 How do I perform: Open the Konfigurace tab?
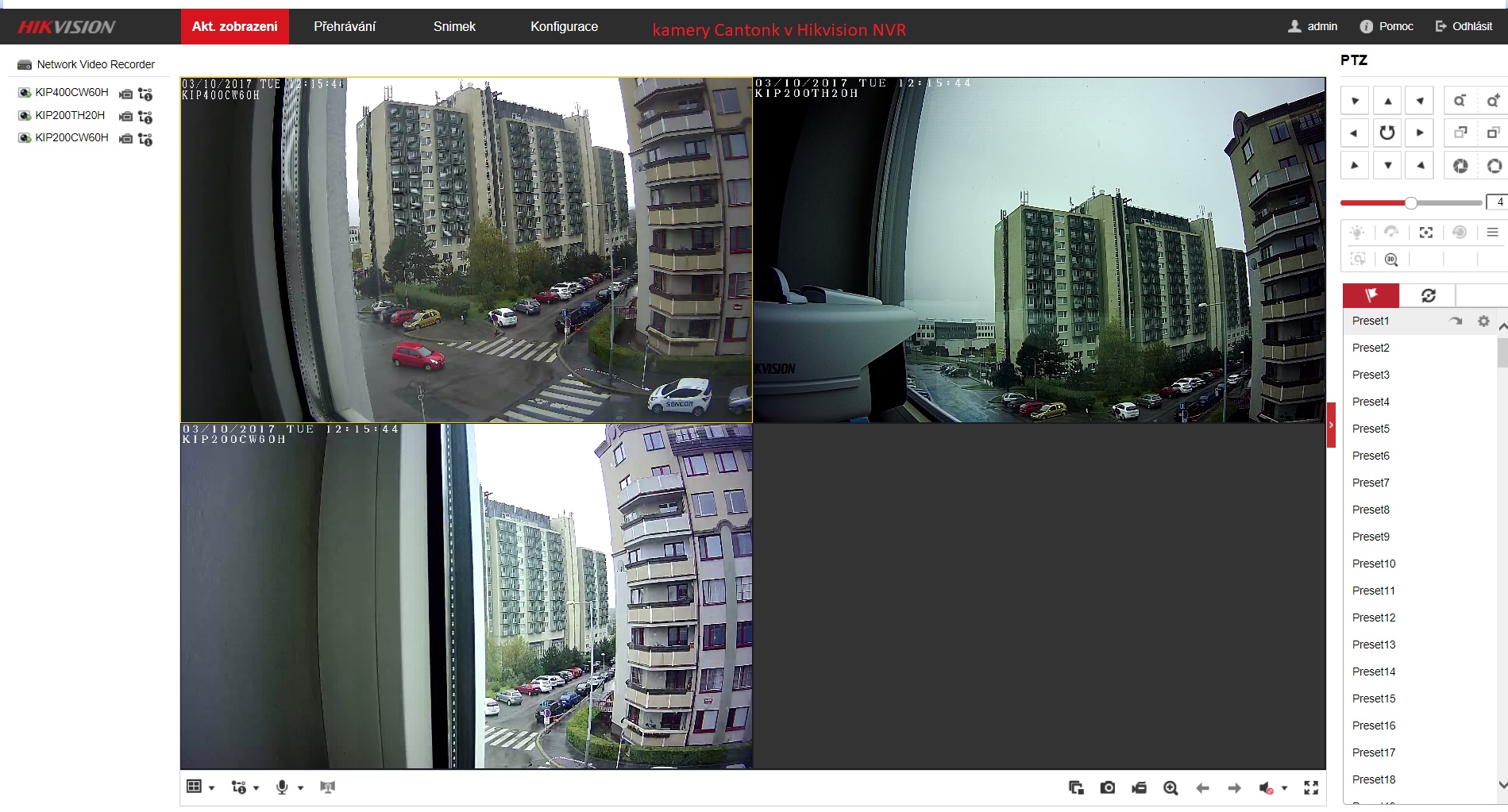[565, 27]
